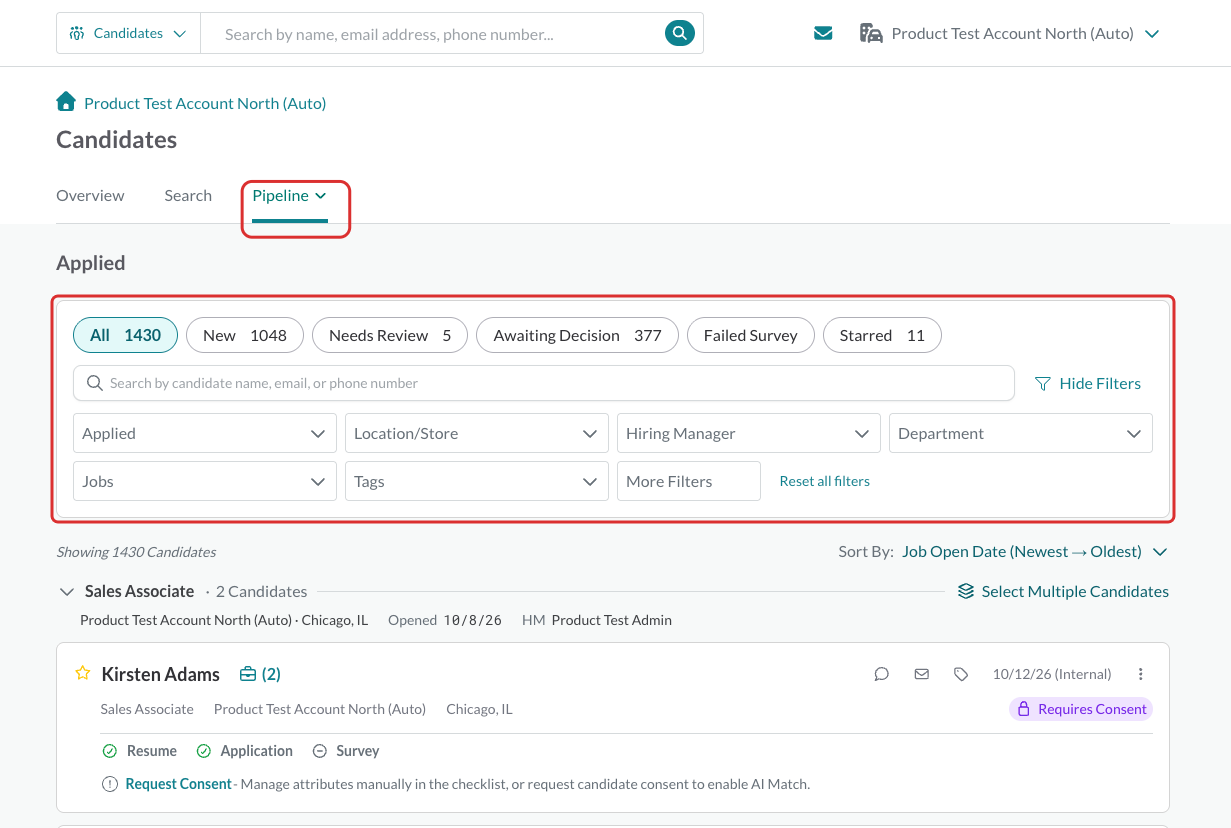The width and height of the screenshot is (1231, 828).
Task: Switch to the Overview tab
Action: (x=90, y=195)
